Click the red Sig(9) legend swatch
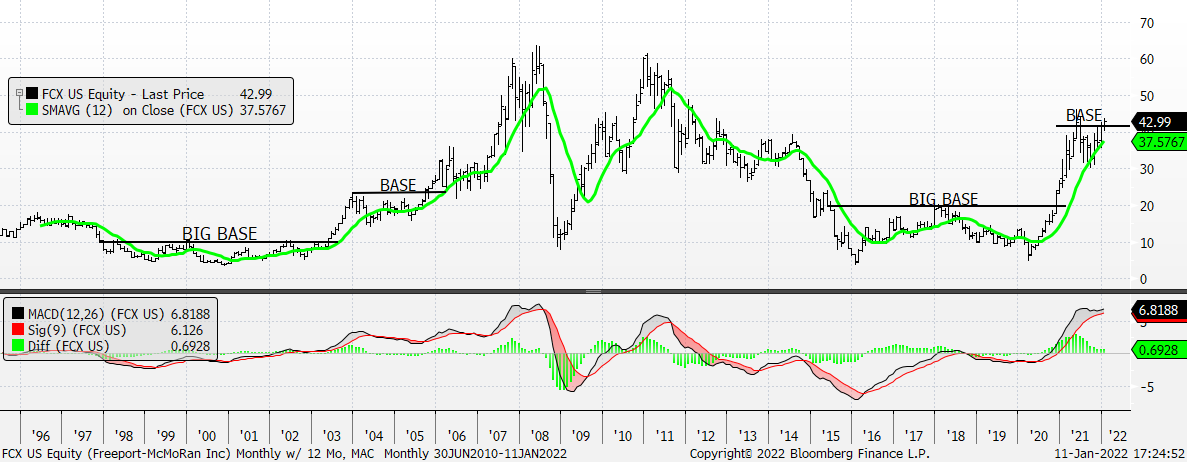 pos(17,330)
